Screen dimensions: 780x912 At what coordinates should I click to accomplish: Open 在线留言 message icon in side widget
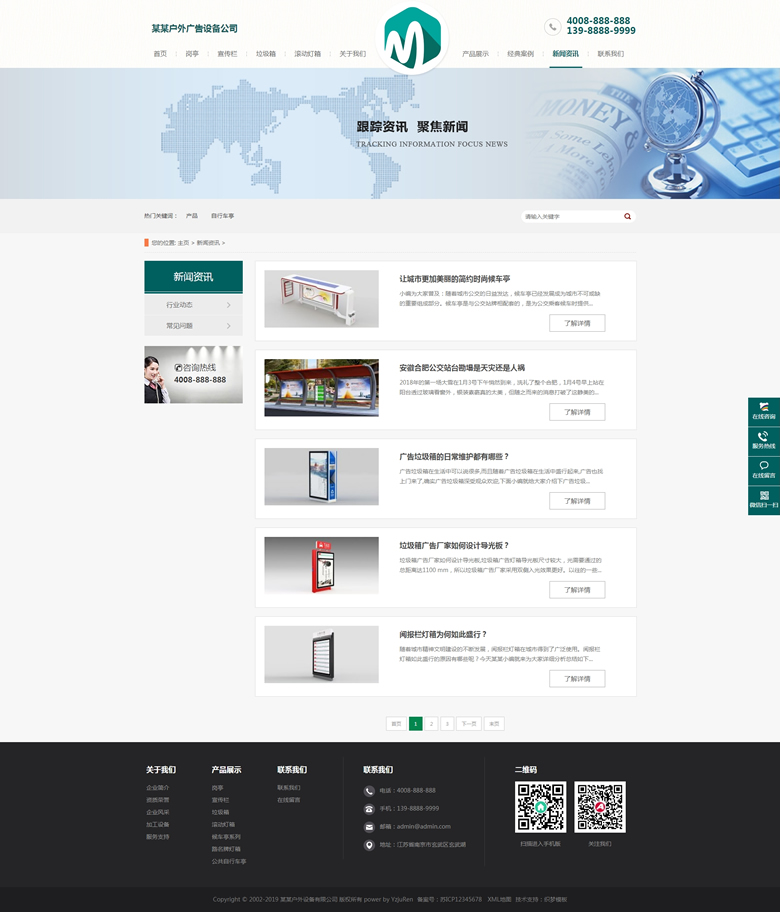coord(763,470)
